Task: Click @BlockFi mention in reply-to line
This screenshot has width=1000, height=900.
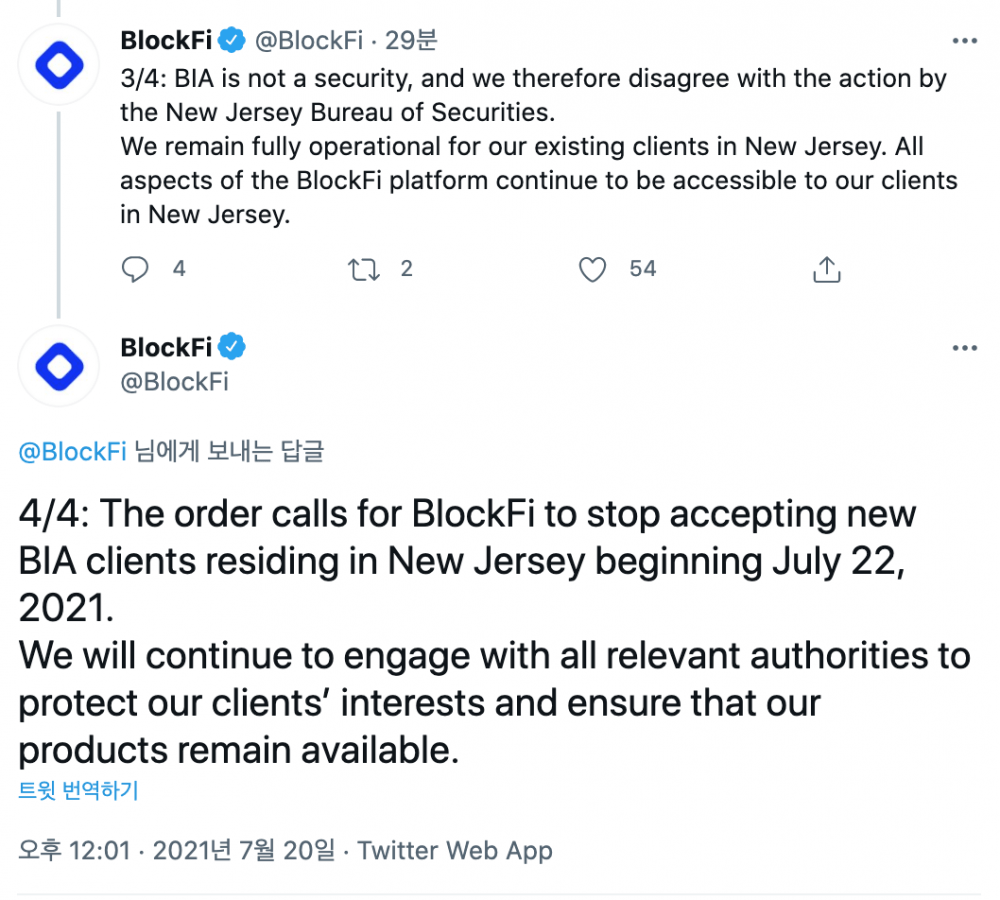Action: click(73, 452)
